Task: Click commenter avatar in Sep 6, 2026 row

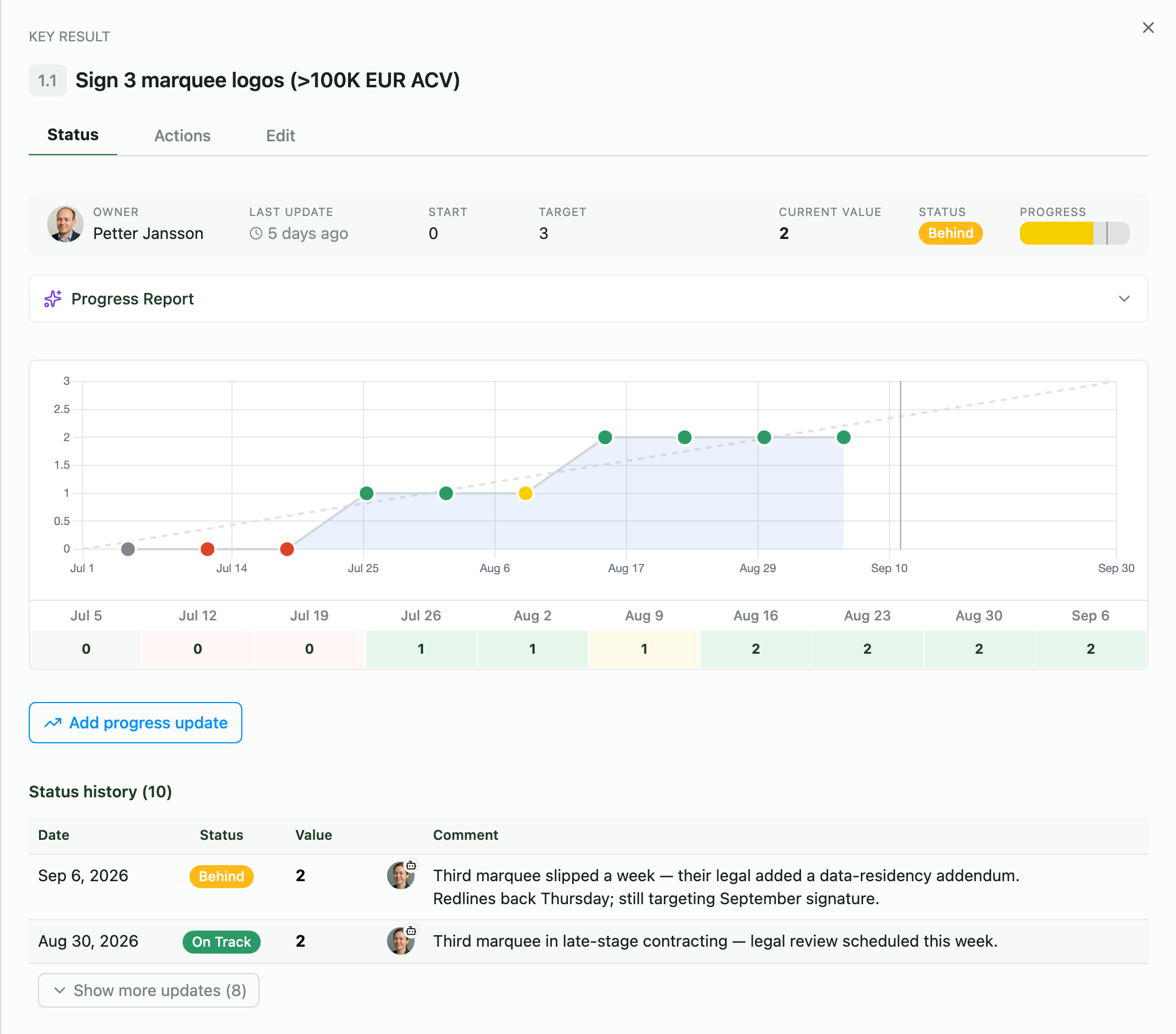Action: (401, 875)
